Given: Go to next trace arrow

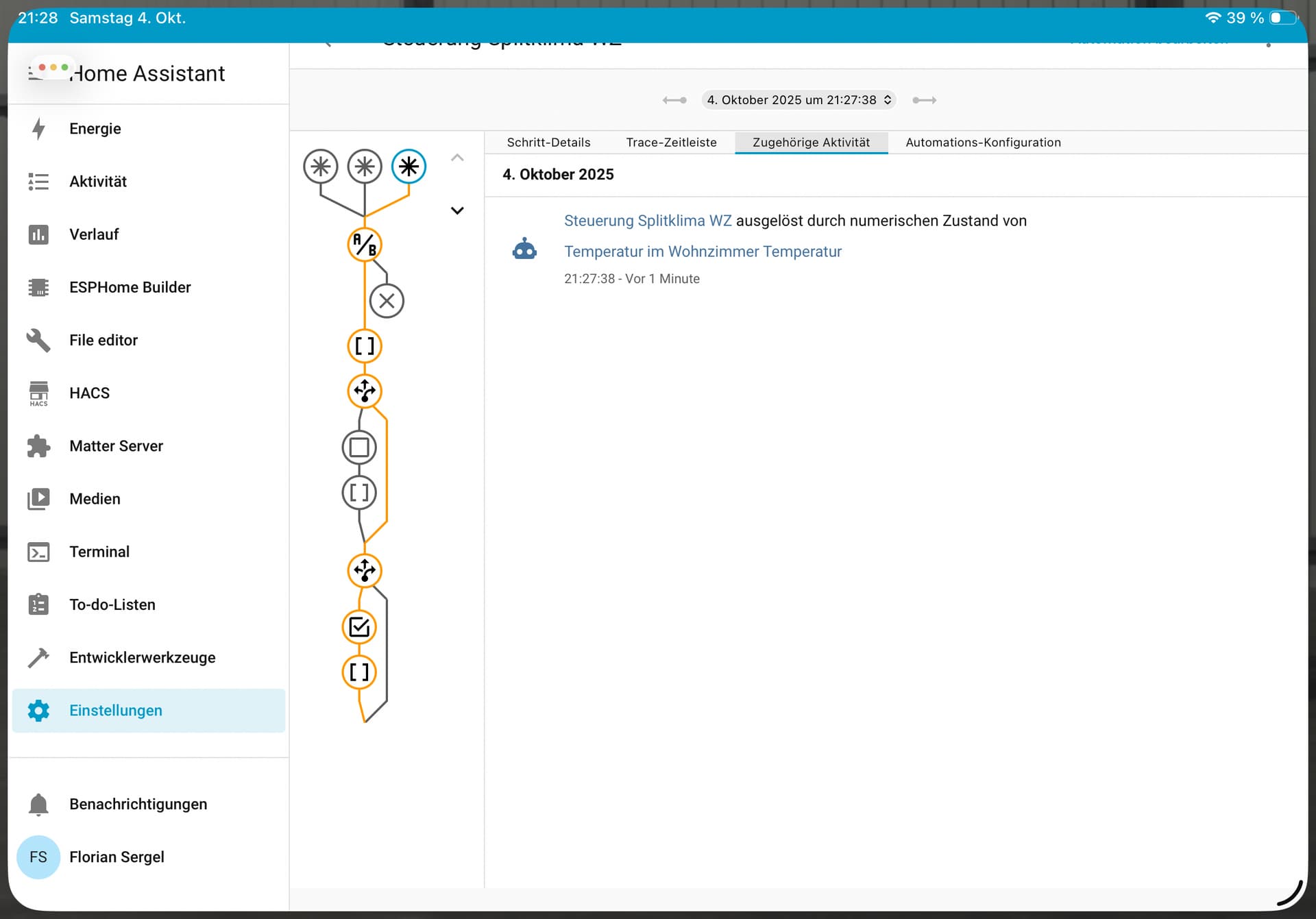Looking at the screenshot, I should [x=924, y=100].
